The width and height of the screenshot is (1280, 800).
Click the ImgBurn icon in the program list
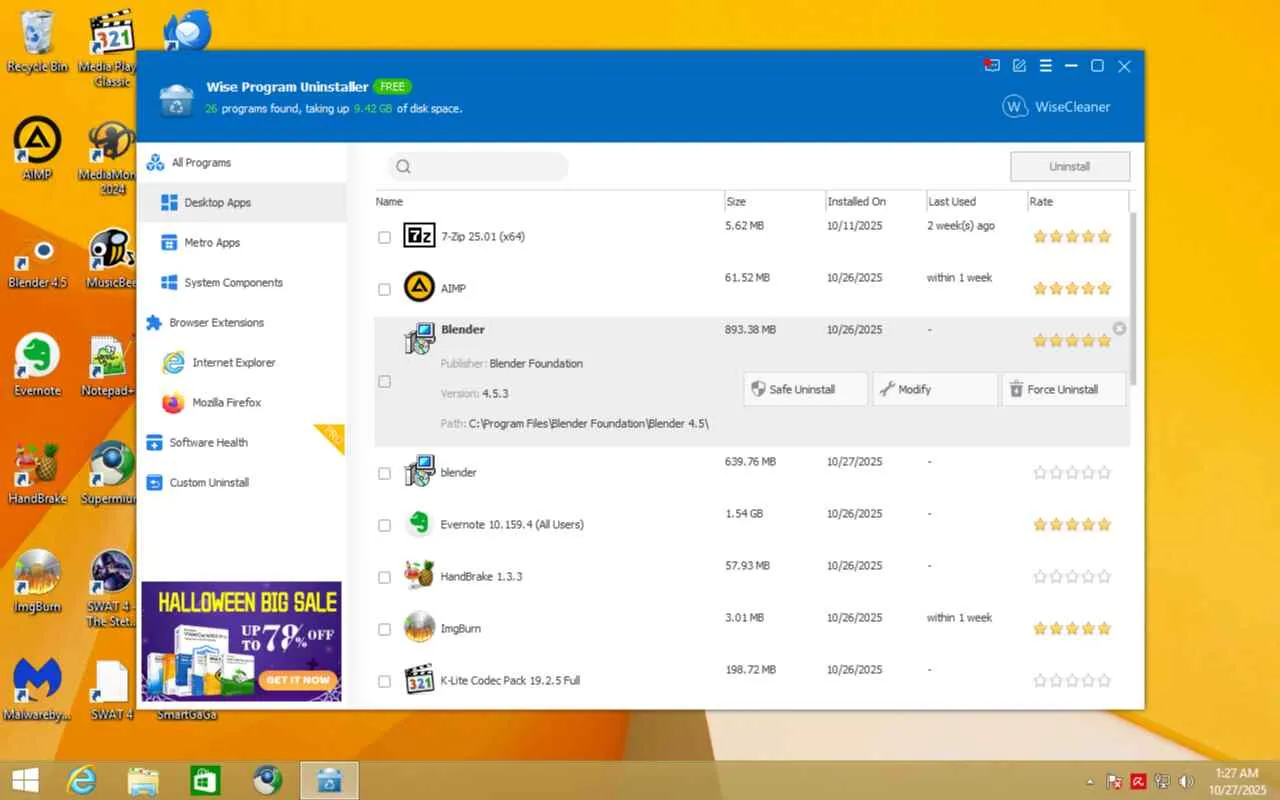tap(419, 628)
